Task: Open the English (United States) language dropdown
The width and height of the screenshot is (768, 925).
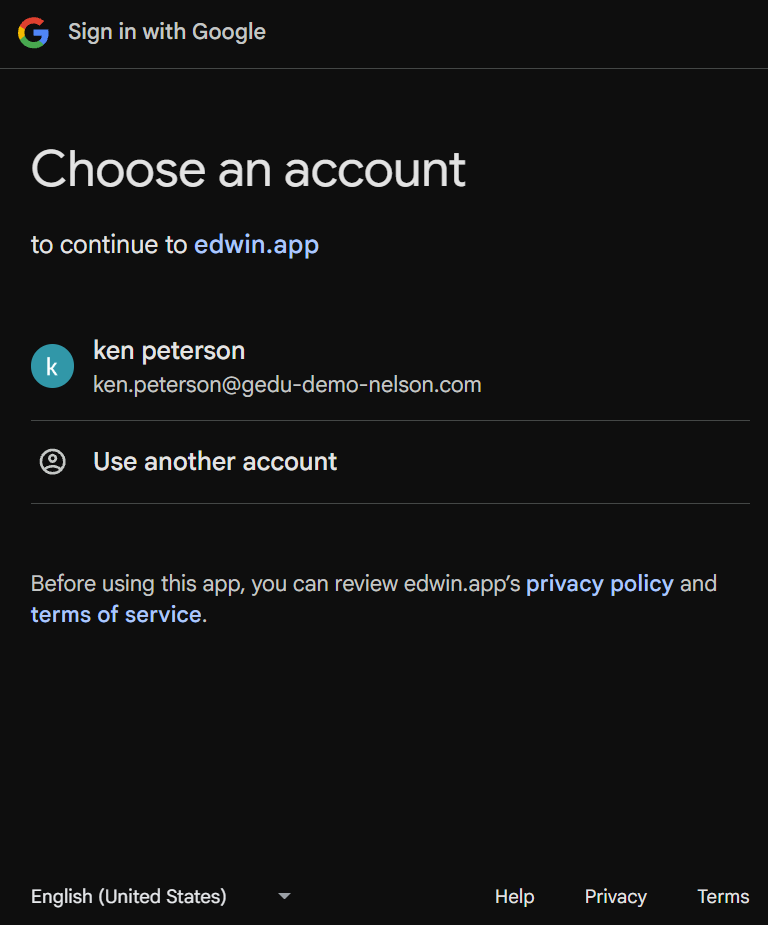Action: [x=129, y=896]
